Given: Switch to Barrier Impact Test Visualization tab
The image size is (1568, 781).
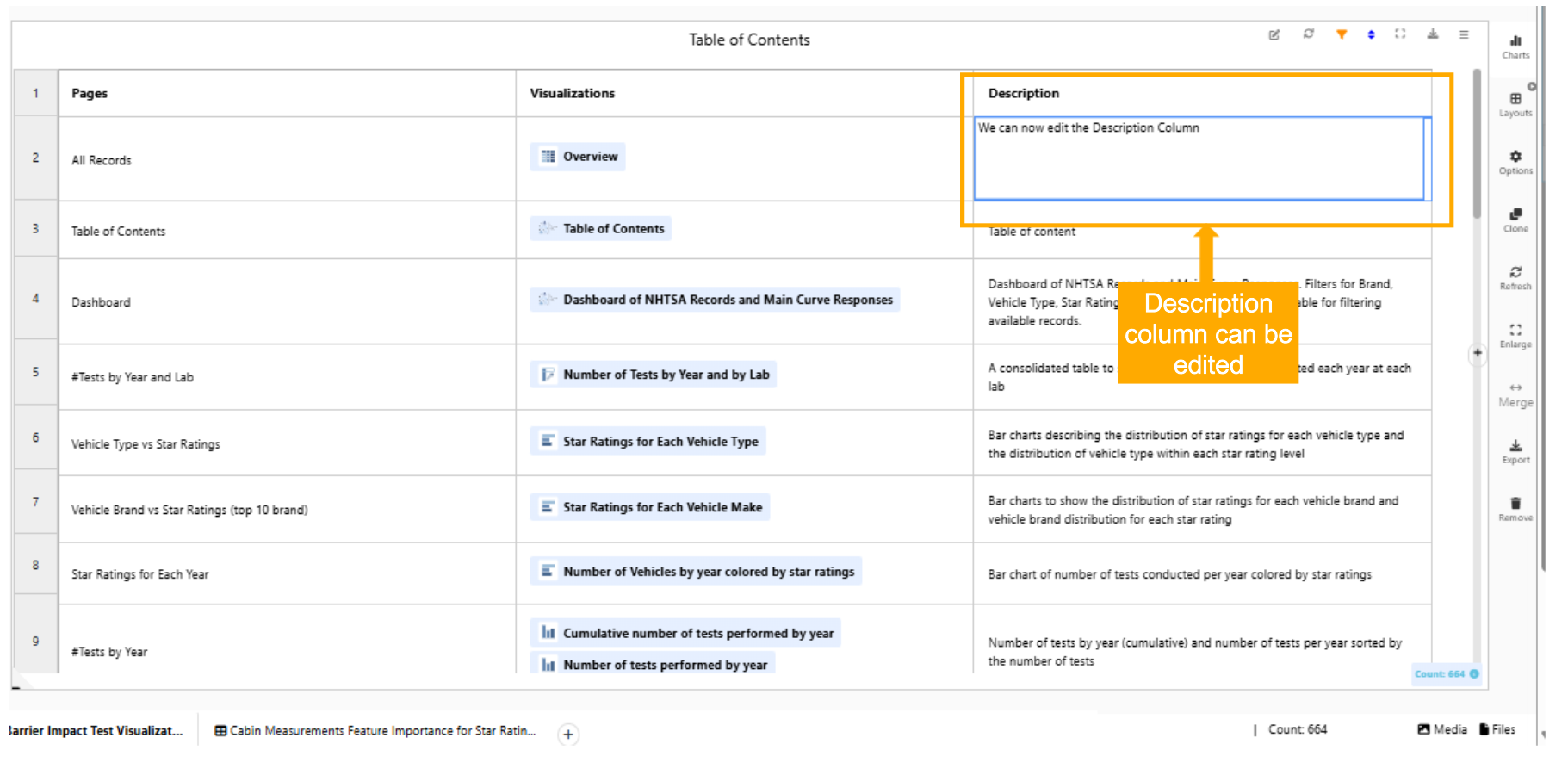Looking at the screenshot, I should tap(96, 730).
